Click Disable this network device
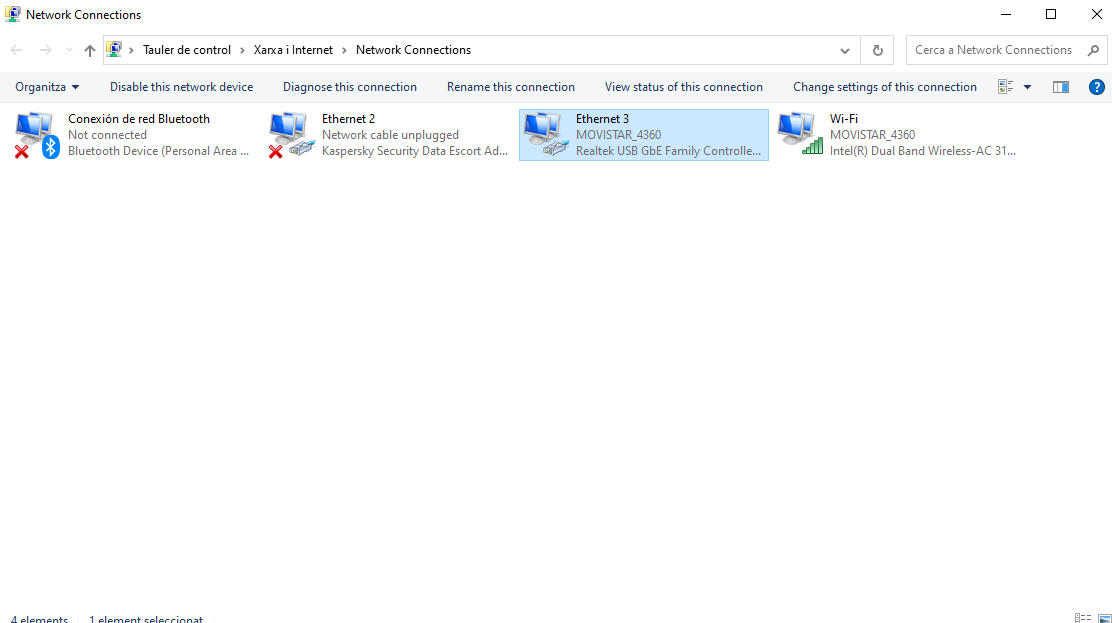The width and height of the screenshot is (1112, 623). coord(181,87)
